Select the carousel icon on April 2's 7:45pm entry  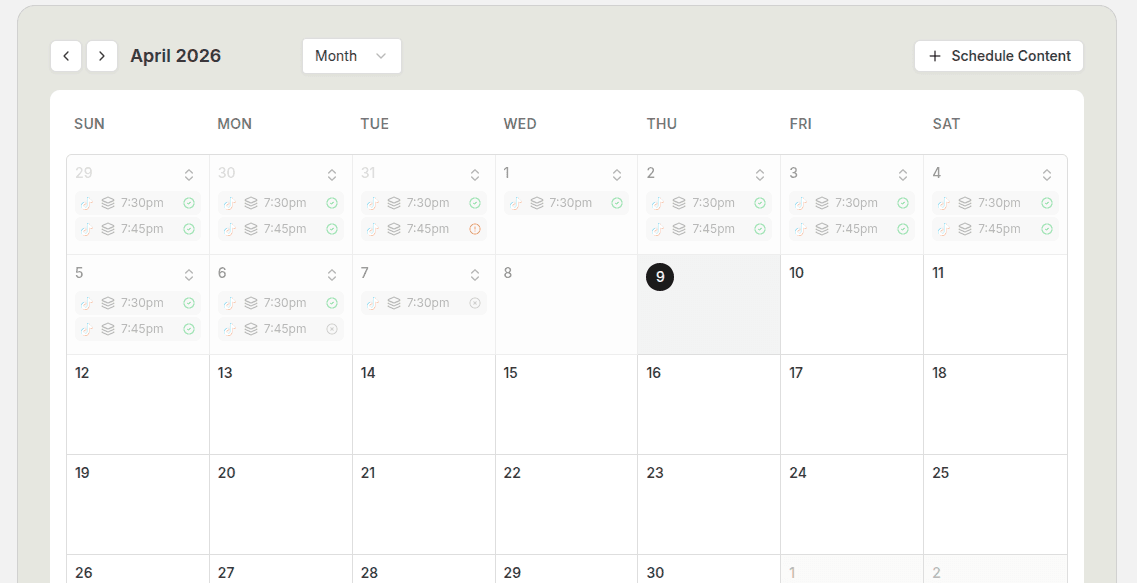coord(679,228)
